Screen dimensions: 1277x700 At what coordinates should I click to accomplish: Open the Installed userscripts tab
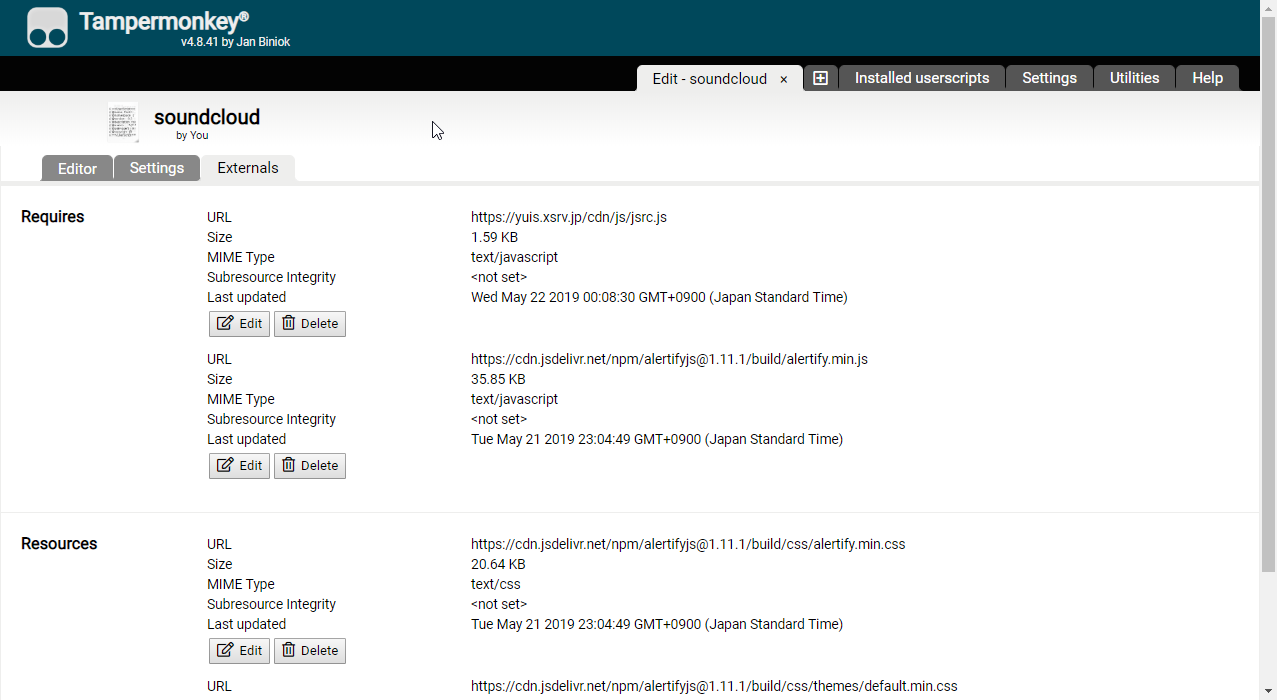point(921,78)
